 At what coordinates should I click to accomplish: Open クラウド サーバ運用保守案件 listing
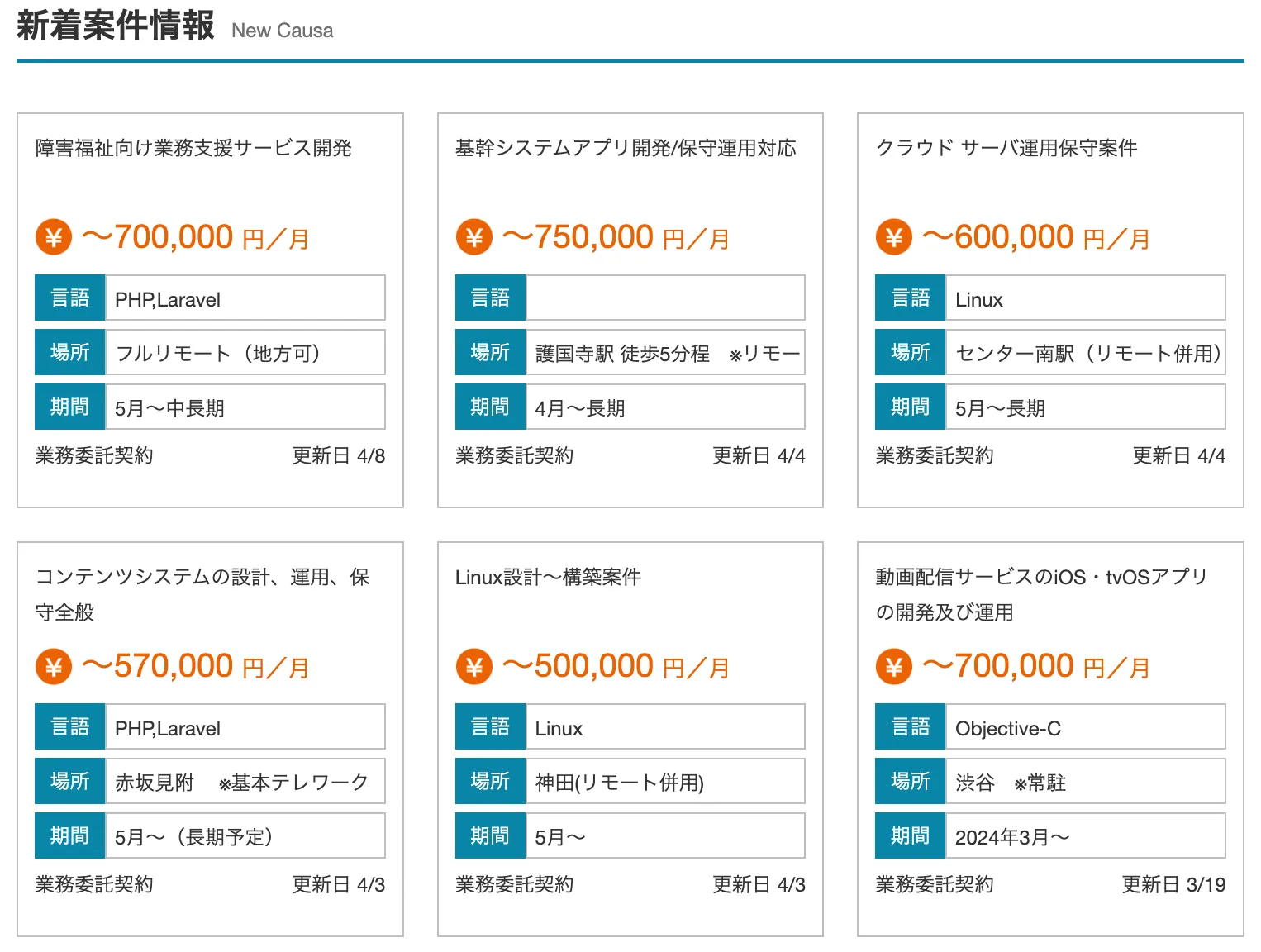[1006, 148]
